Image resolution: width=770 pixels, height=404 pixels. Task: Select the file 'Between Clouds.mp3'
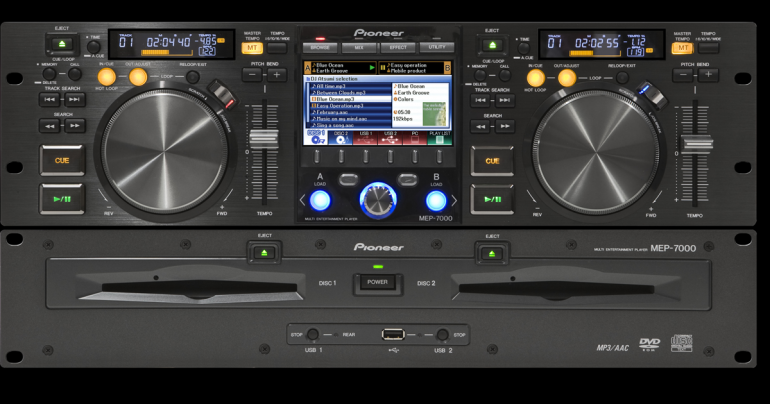click(351, 92)
